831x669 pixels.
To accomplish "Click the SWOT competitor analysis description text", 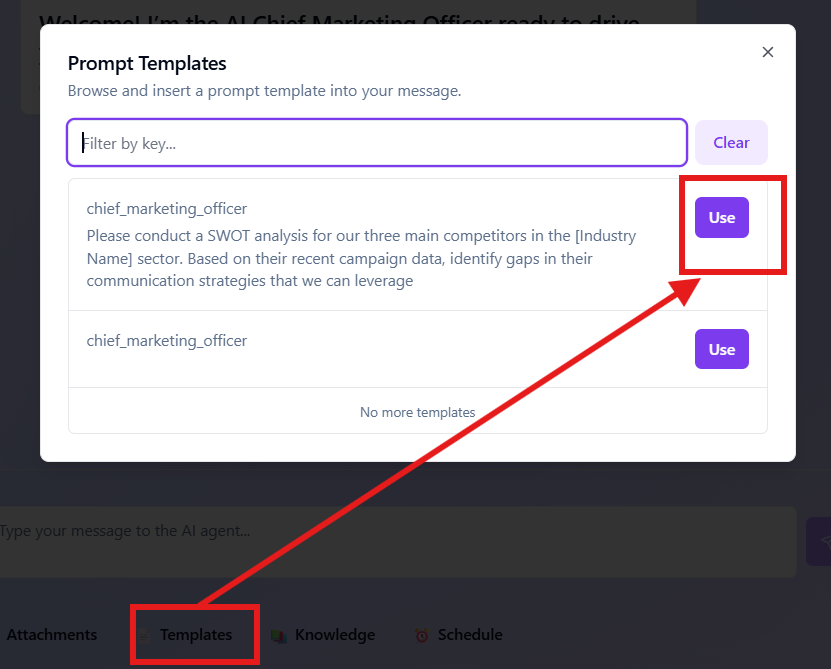I will click(x=360, y=258).
